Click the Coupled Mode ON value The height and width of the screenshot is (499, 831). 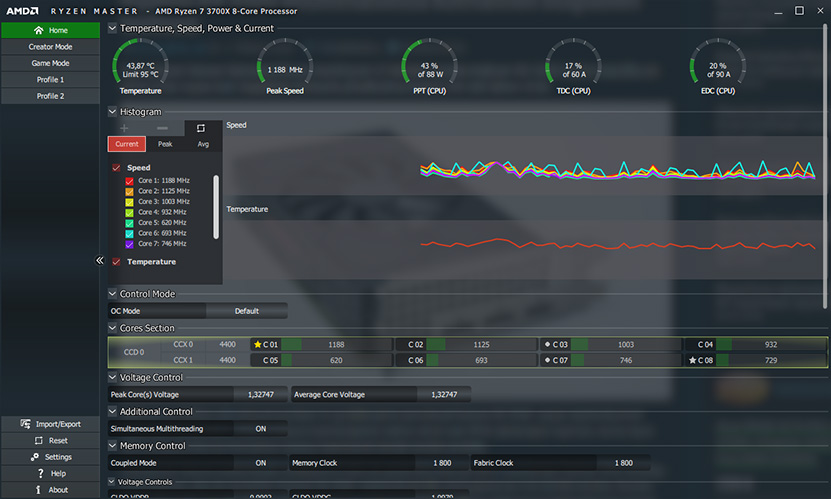click(261, 462)
